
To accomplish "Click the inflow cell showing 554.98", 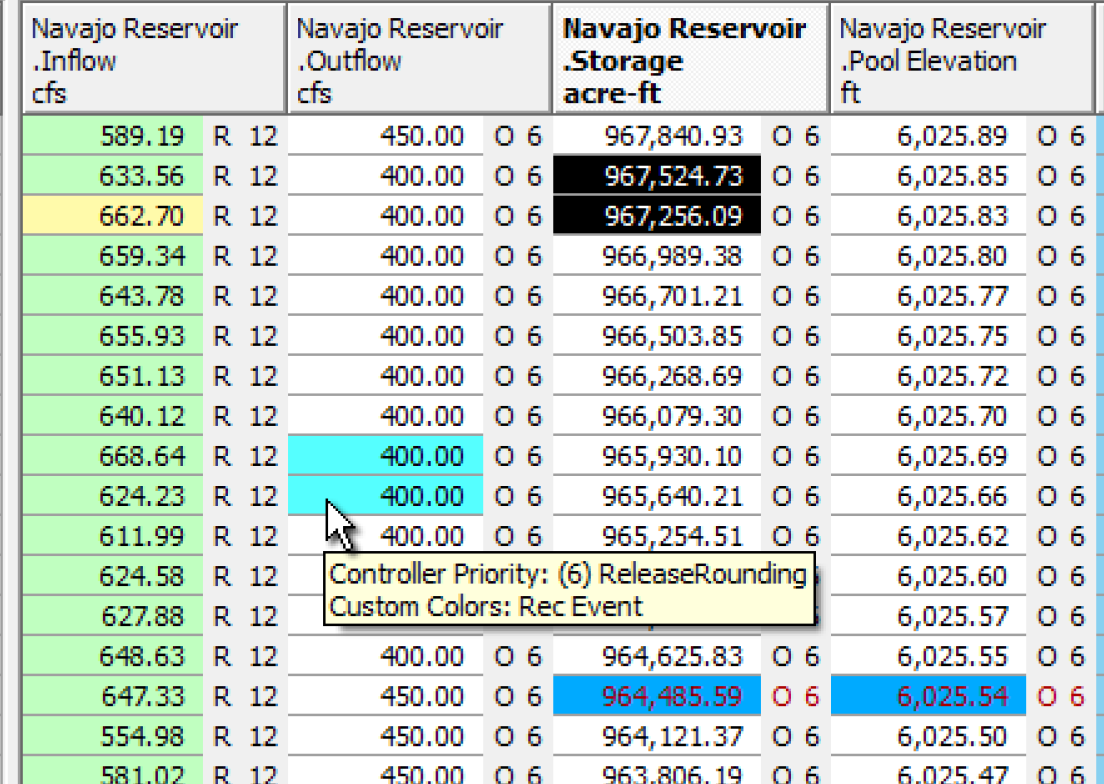I will click(114, 736).
